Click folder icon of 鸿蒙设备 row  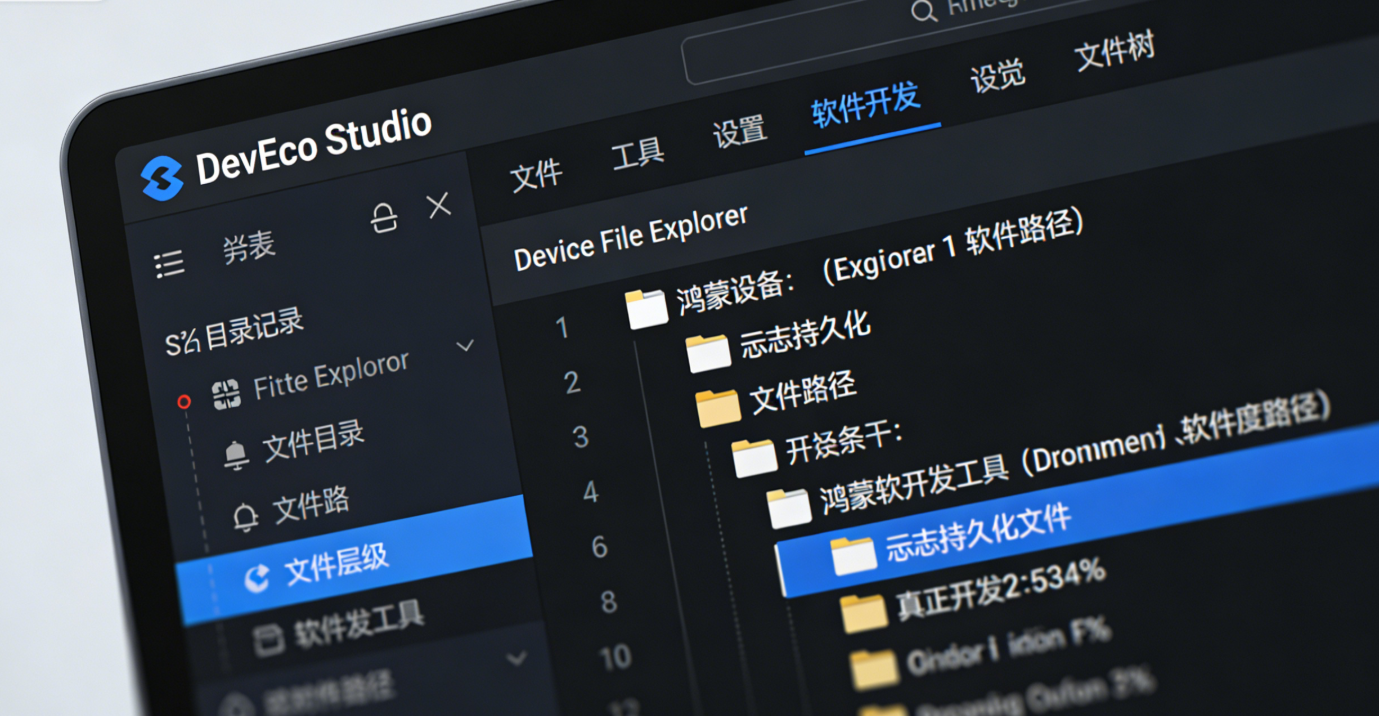coord(646,309)
